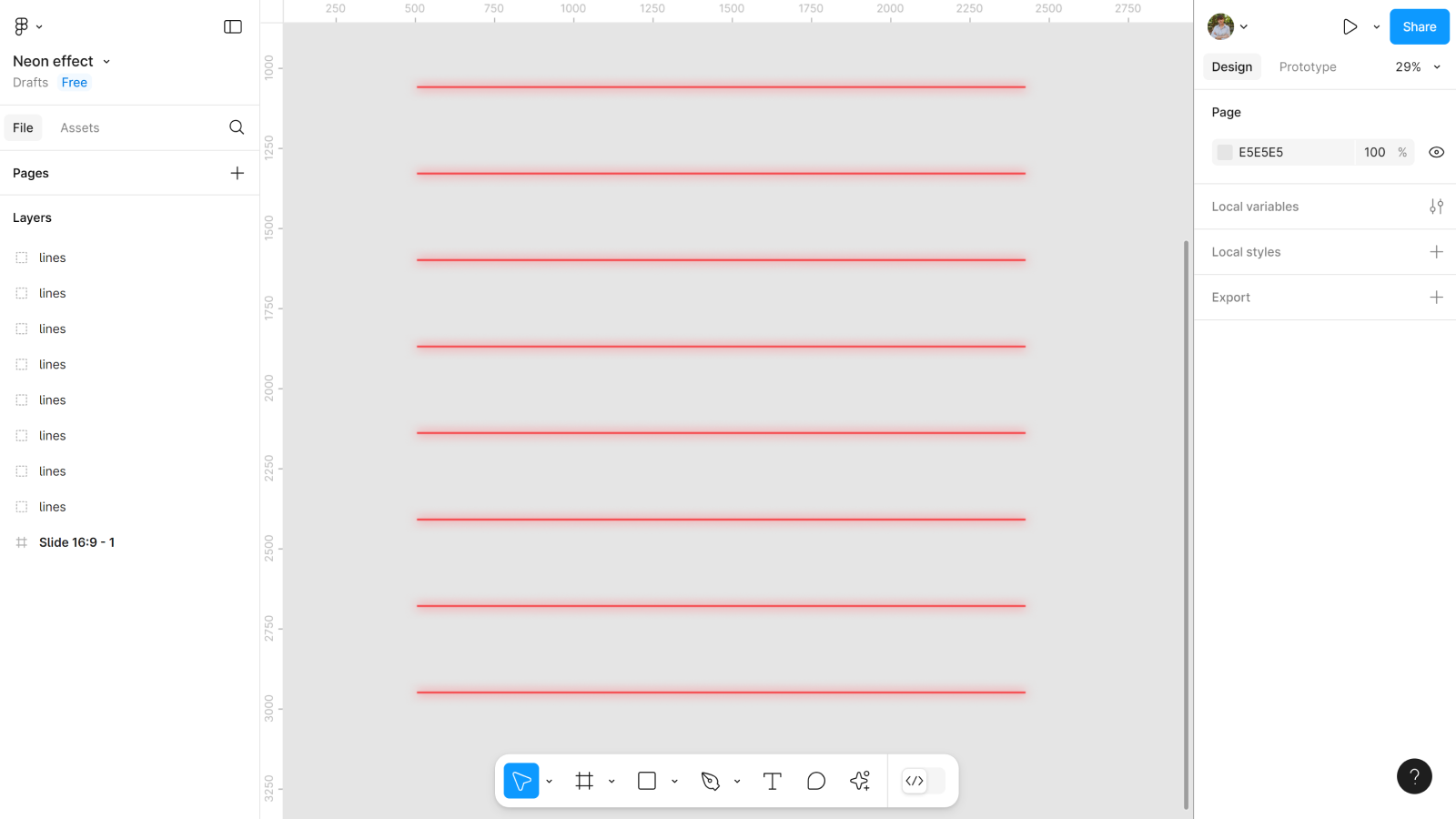The height and width of the screenshot is (819, 1456).
Task: Select the Rectangle shape tool
Action: coord(647,781)
